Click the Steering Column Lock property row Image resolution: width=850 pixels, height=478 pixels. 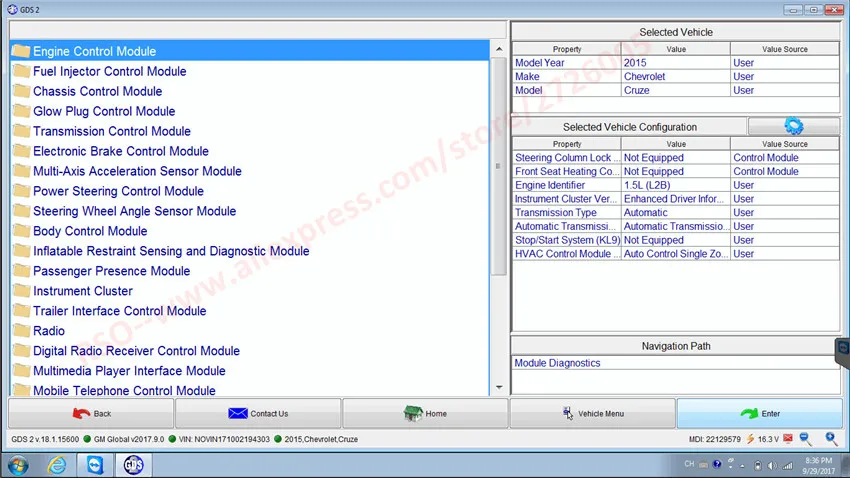point(675,158)
